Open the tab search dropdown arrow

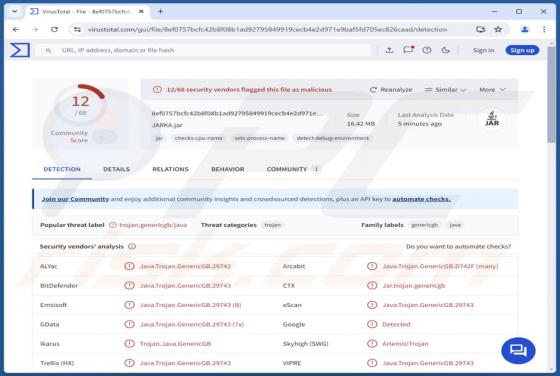pos(15,11)
